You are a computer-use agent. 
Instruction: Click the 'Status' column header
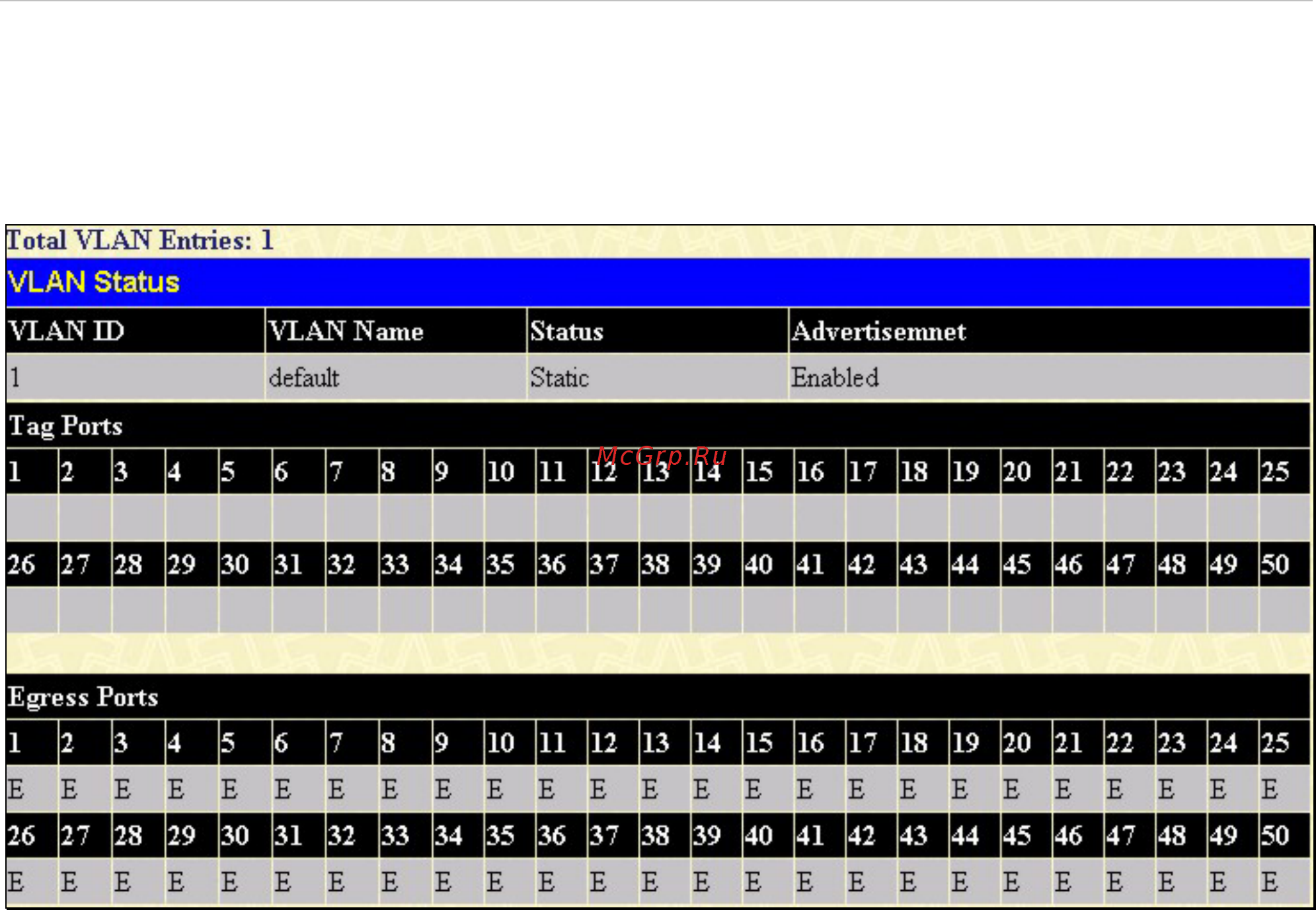[658, 331]
